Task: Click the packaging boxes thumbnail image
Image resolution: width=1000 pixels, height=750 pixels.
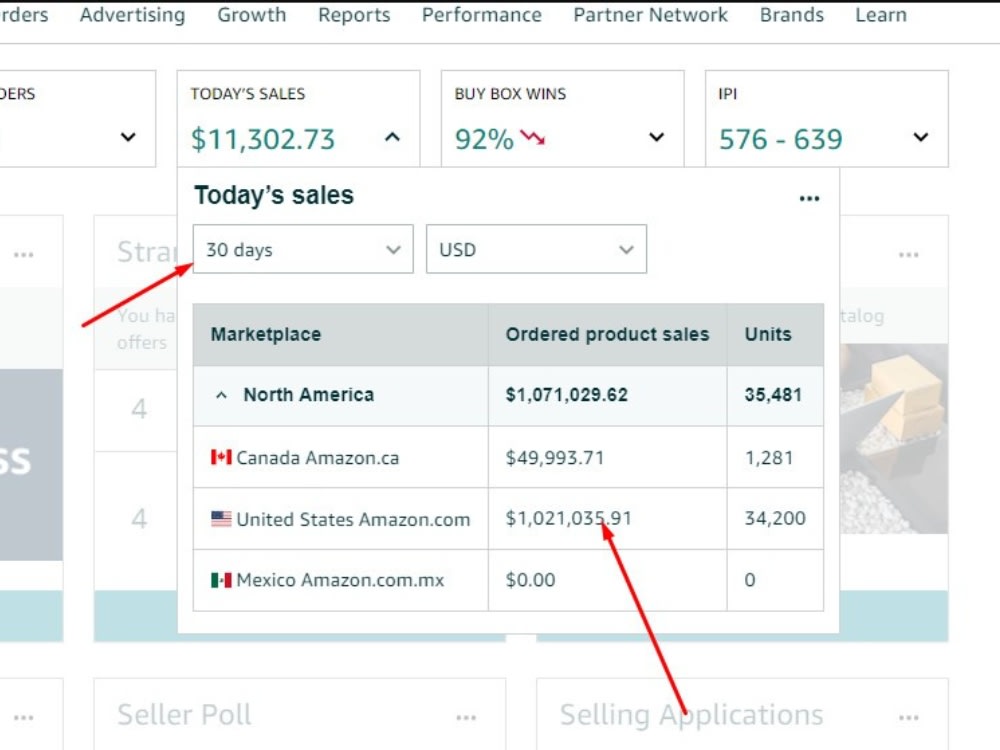Action: tap(893, 439)
